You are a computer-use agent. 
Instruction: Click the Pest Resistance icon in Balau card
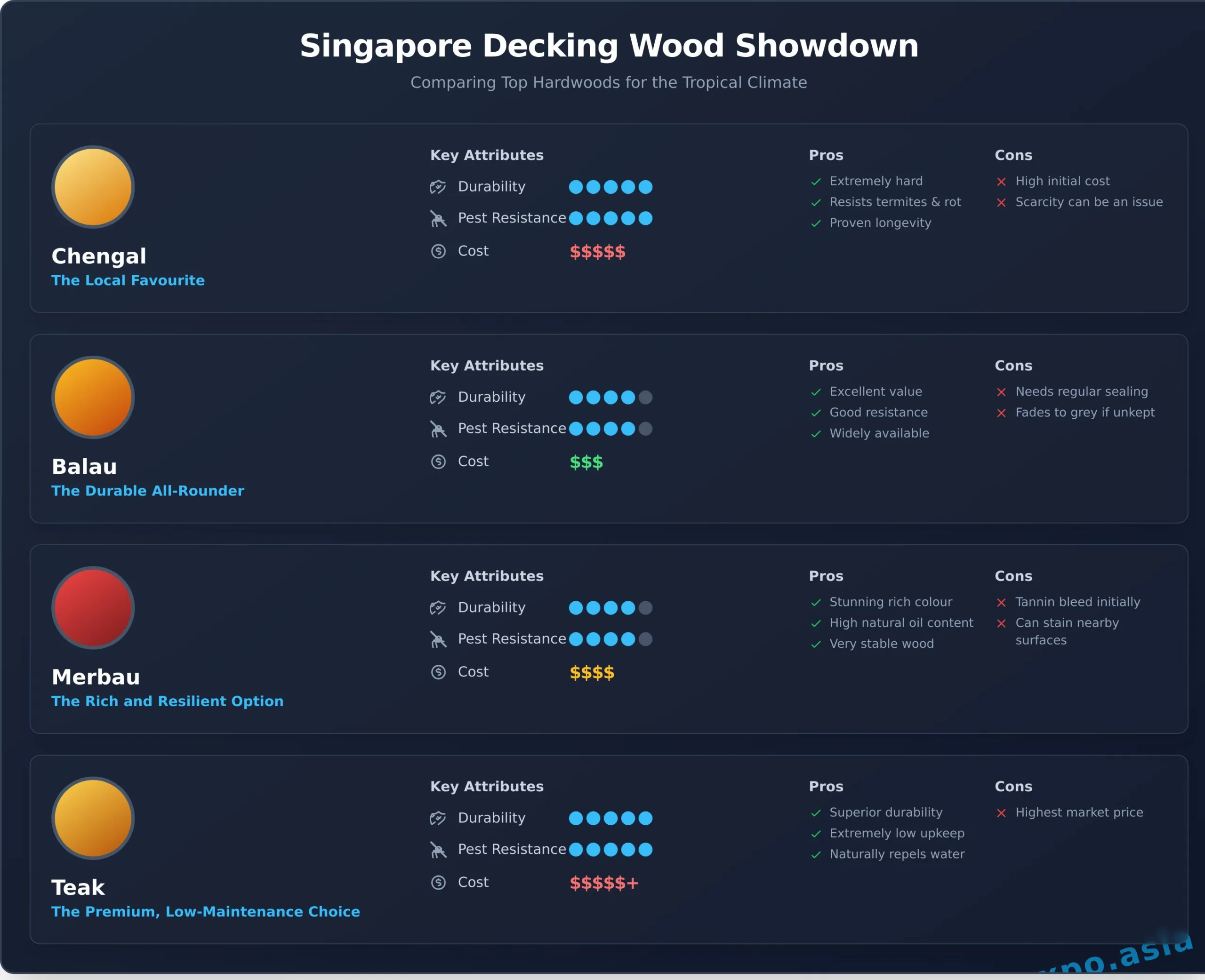pyautogui.click(x=438, y=429)
